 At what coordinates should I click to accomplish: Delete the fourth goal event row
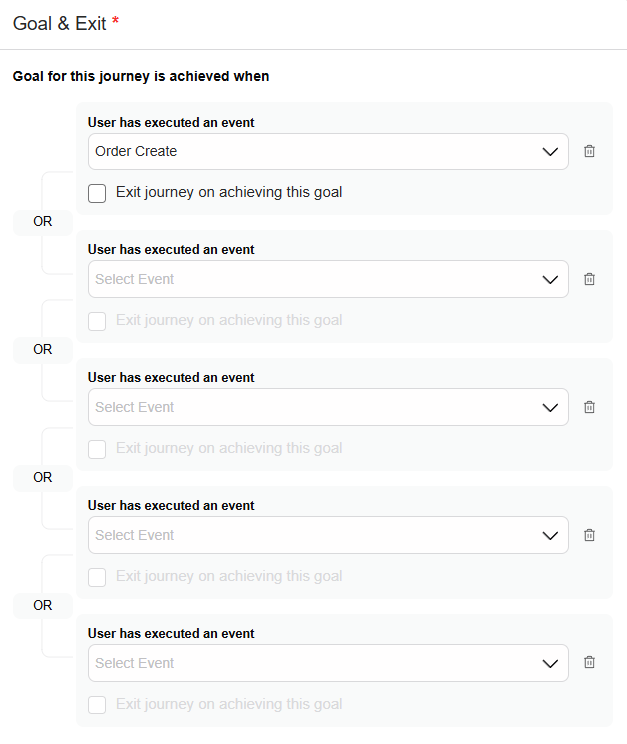point(589,535)
